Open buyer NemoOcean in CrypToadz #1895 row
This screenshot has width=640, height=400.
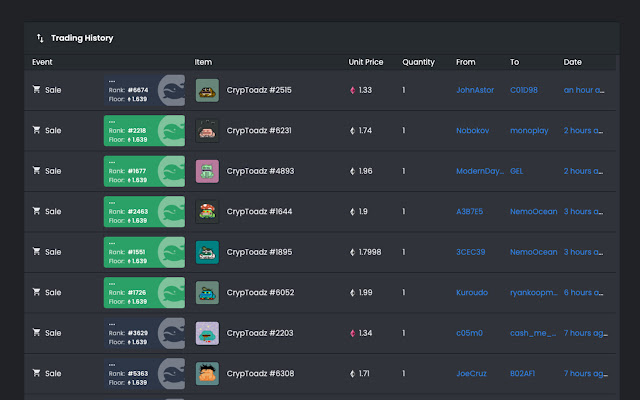coord(533,252)
